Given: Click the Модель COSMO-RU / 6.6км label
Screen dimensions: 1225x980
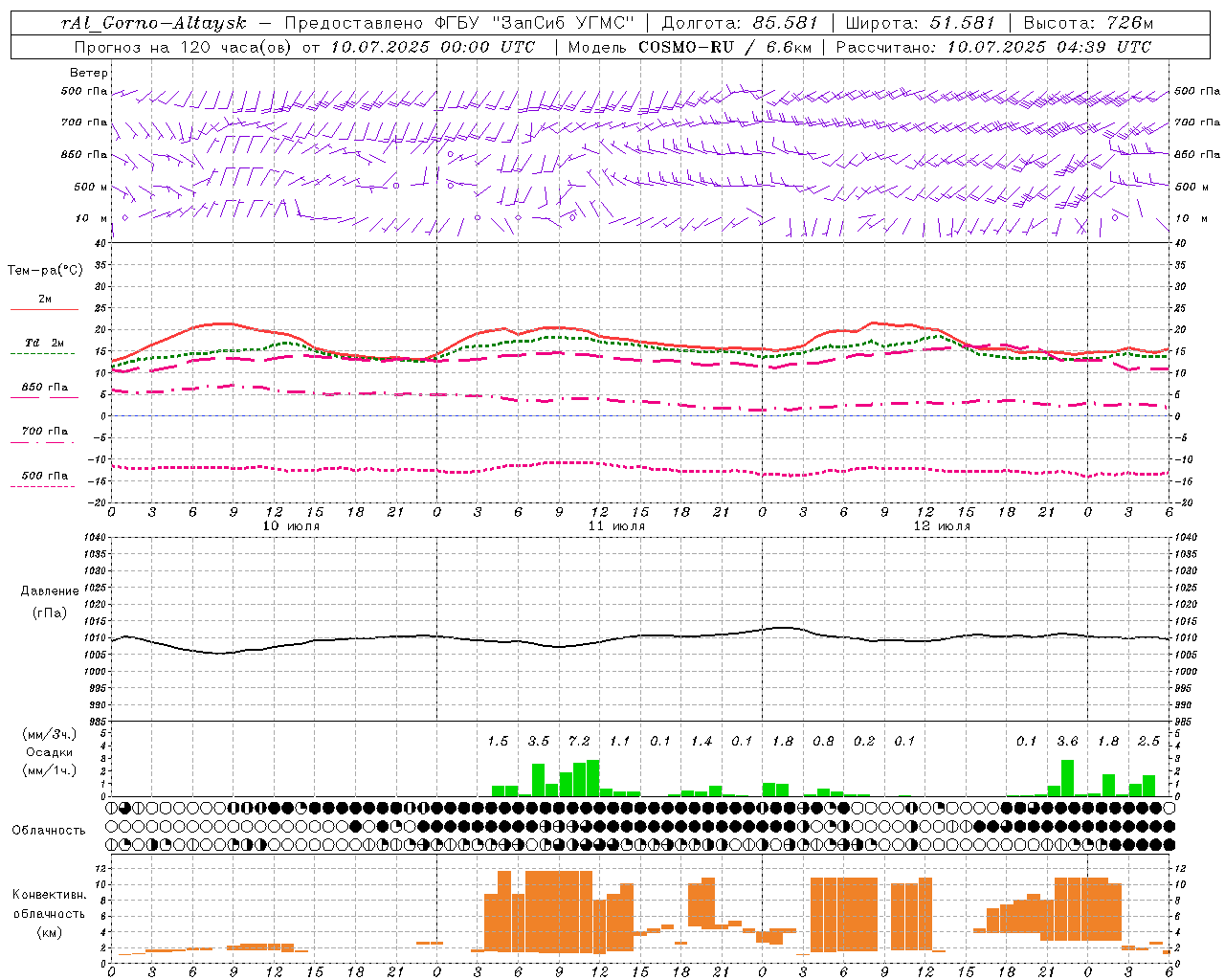Looking at the screenshot, I should (x=690, y=47).
